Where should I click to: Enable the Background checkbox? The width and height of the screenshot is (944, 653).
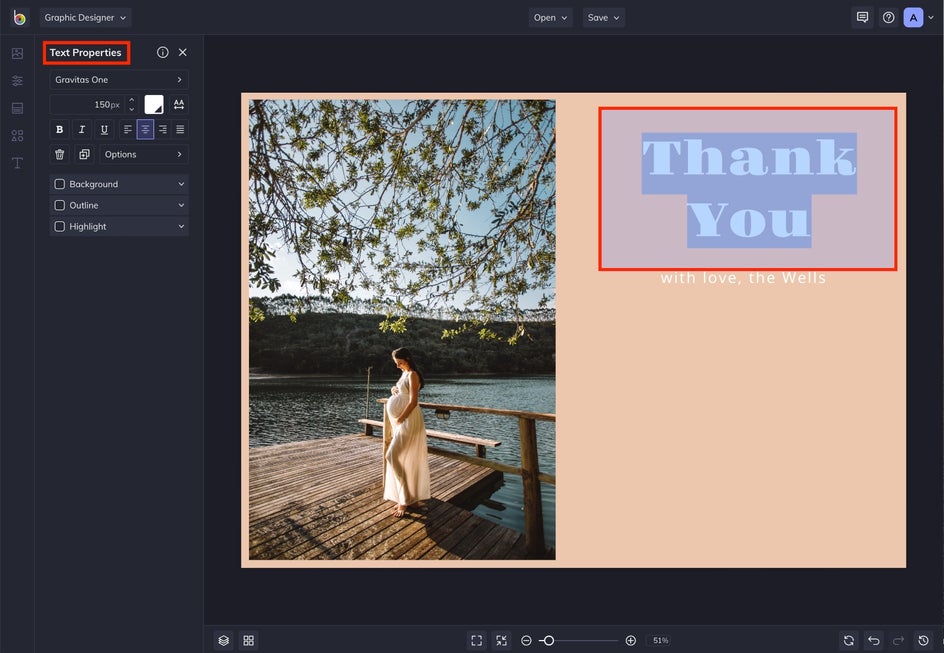pyautogui.click(x=60, y=184)
